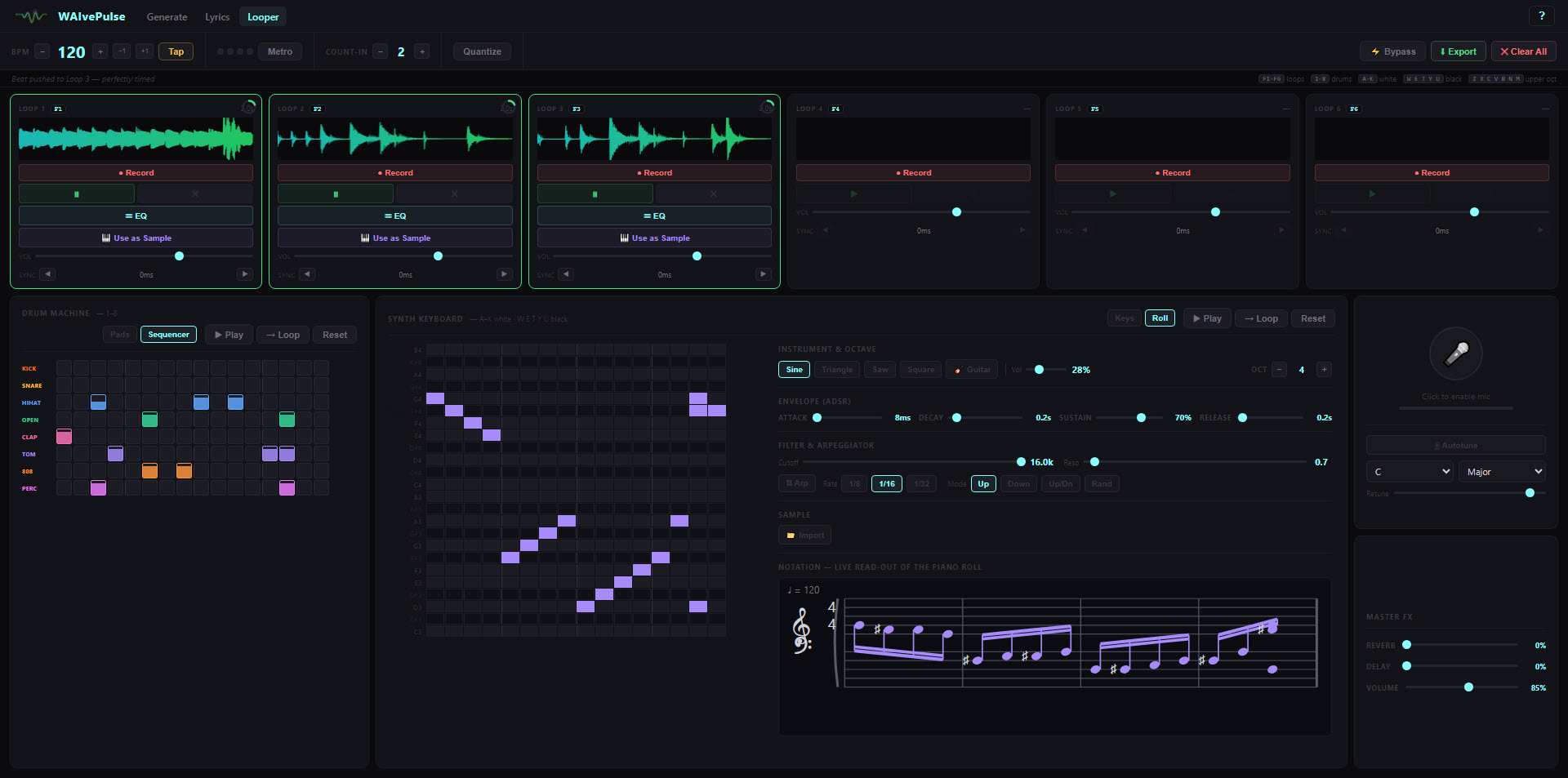Image resolution: width=1568 pixels, height=778 pixels.
Task: Export the project
Action: coord(1458,51)
